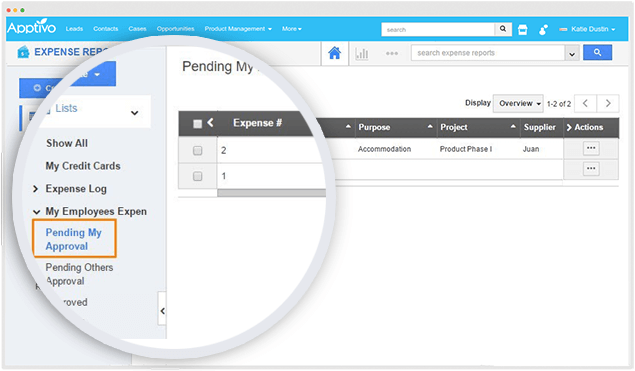Collapse the Lists section chevron
The image size is (635, 371).
(x=134, y=113)
